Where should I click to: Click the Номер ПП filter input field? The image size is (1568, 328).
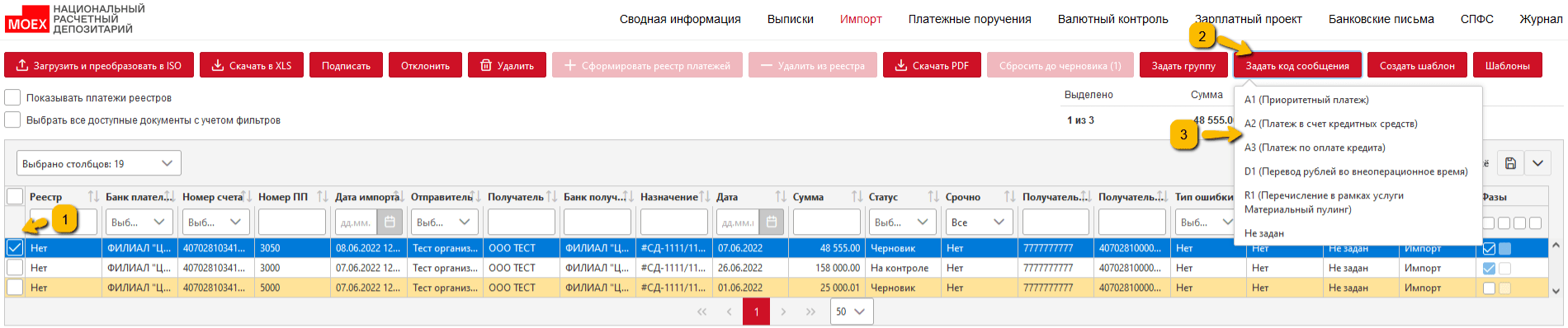pos(292,223)
